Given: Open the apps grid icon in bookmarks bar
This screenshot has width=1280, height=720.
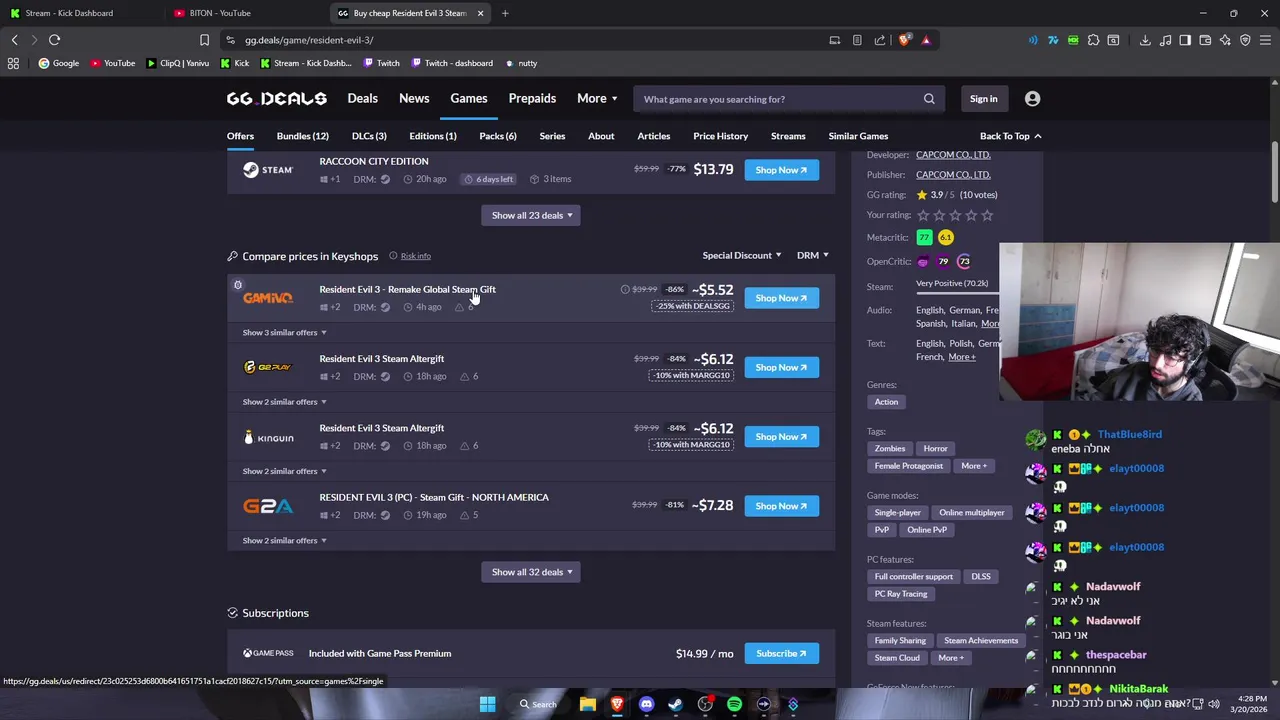Looking at the screenshot, I should [13, 63].
